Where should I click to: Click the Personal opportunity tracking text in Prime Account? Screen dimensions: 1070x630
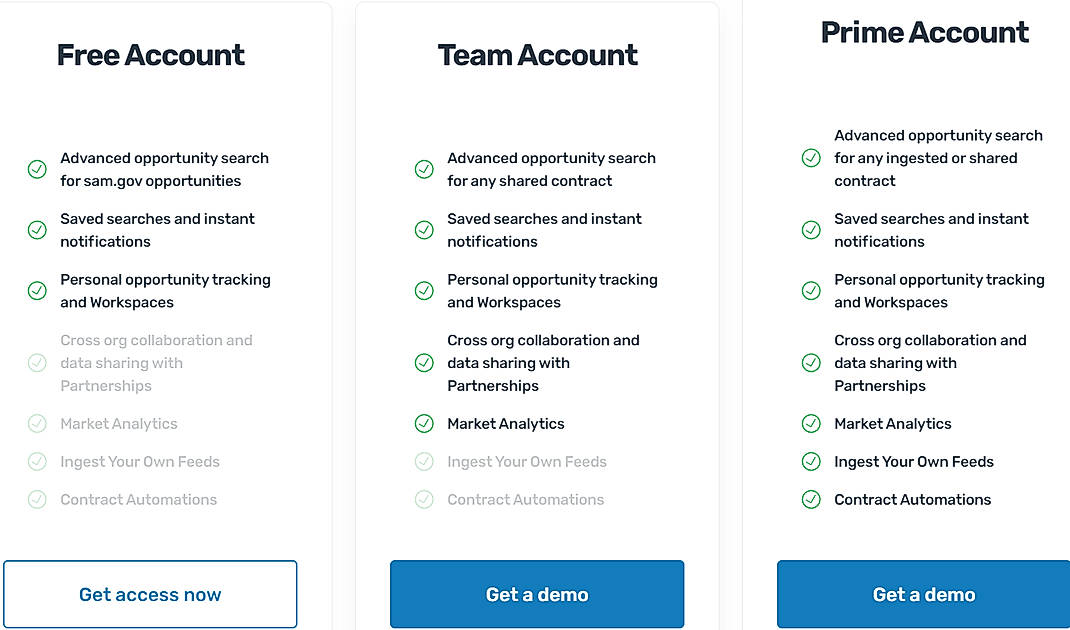click(x=939, y=291)
